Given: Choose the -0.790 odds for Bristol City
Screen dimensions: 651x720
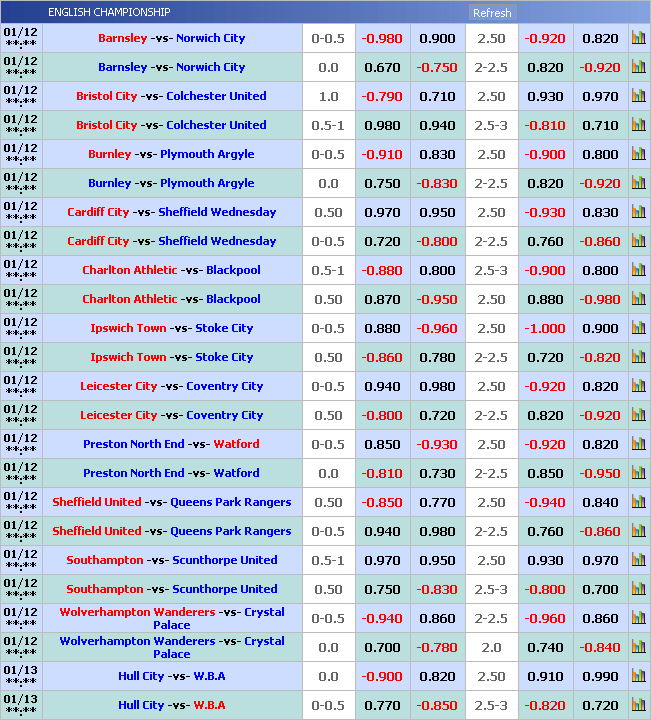Looking at the screenshot, I should [382, 96].
